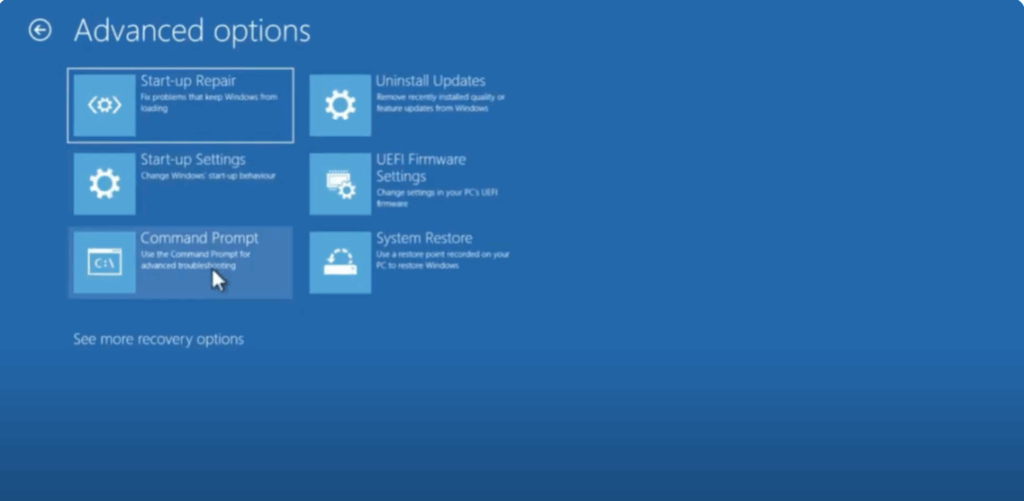Open the Start-up Settings title
This screenshot has height=501, width=1024.
click(x=192, y=159)
